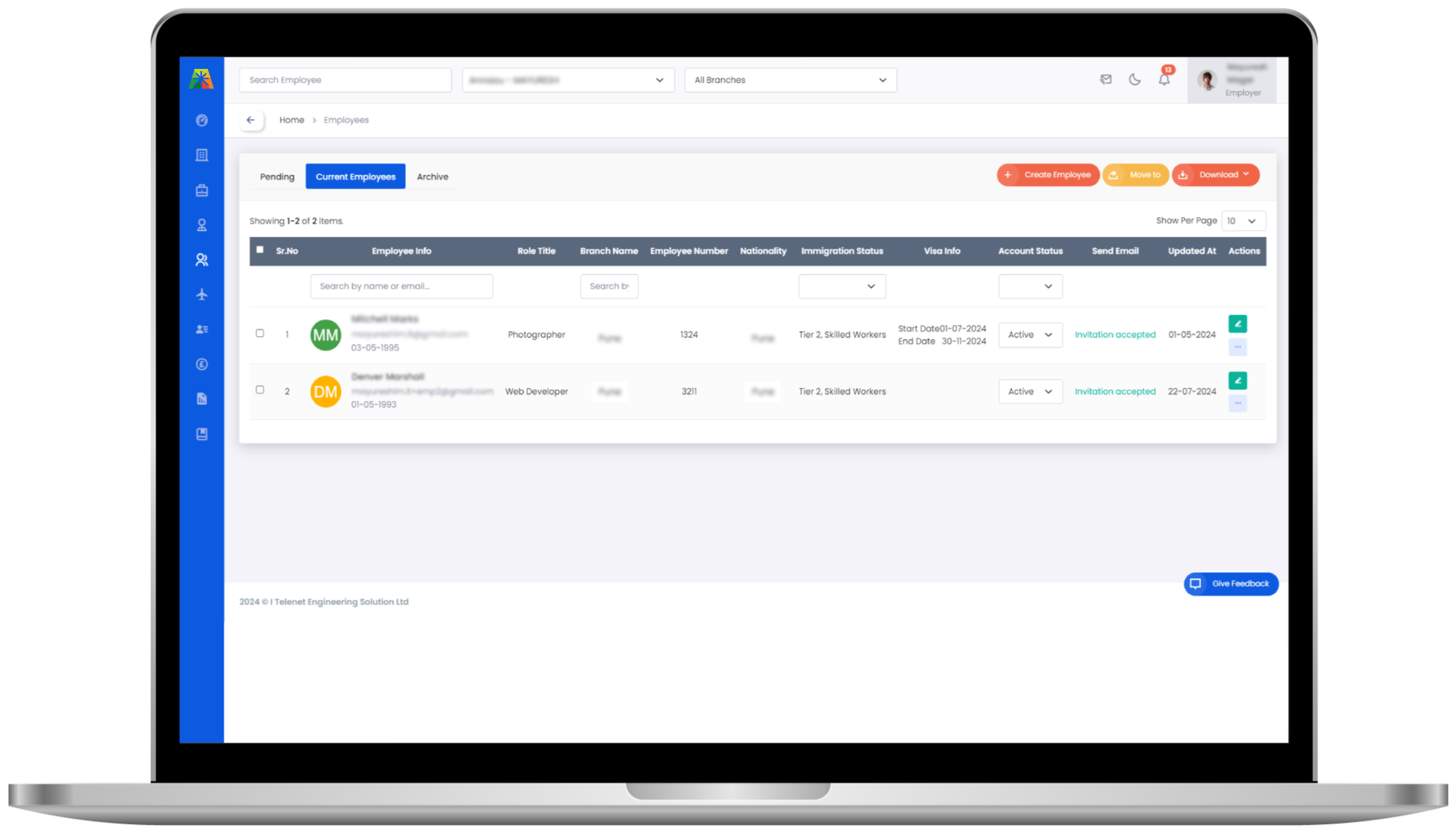Click the Move To button for bulk action

coord(1135,175)
